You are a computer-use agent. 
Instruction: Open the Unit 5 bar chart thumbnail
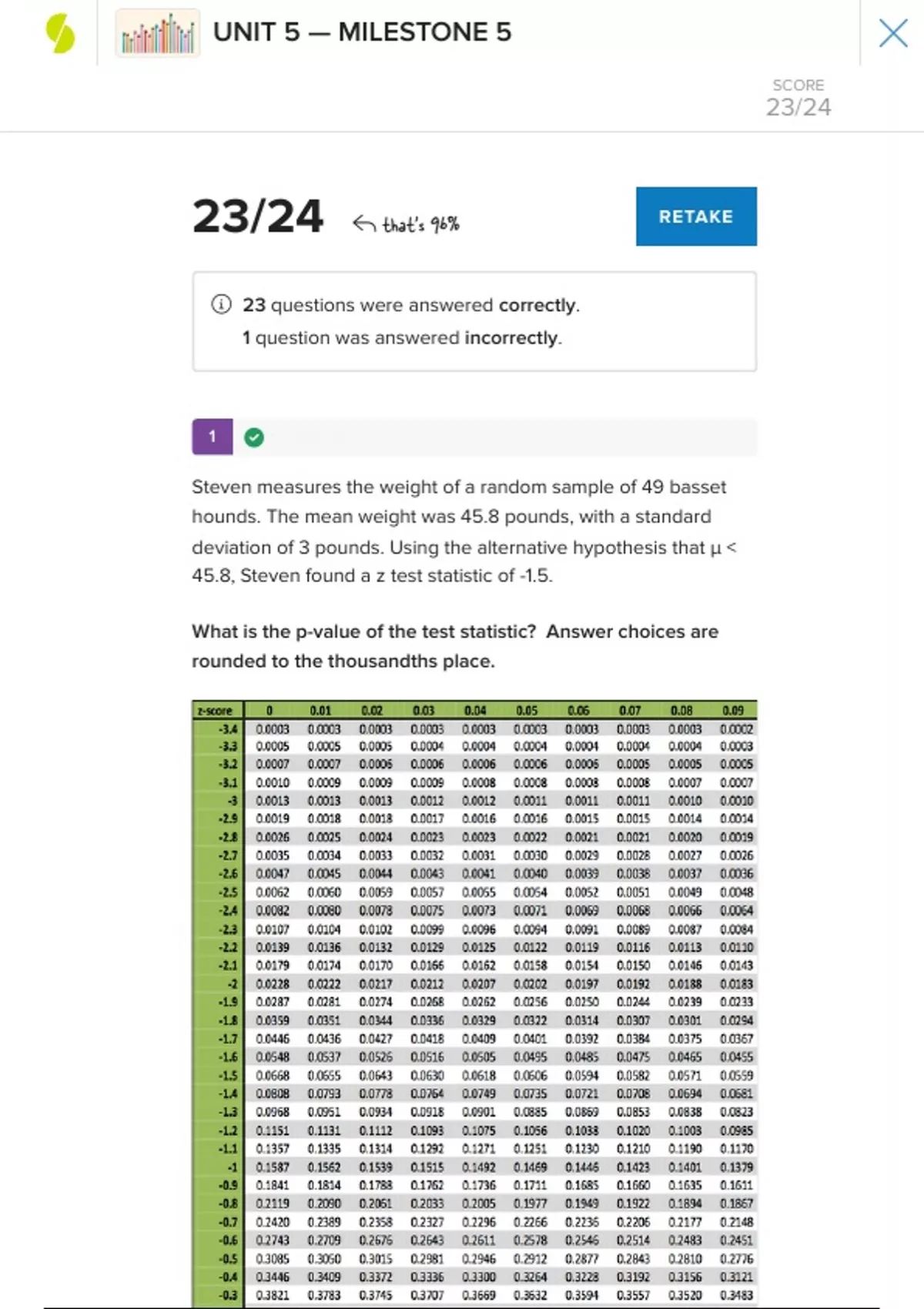pyautogui.click(x=158, y=33)
